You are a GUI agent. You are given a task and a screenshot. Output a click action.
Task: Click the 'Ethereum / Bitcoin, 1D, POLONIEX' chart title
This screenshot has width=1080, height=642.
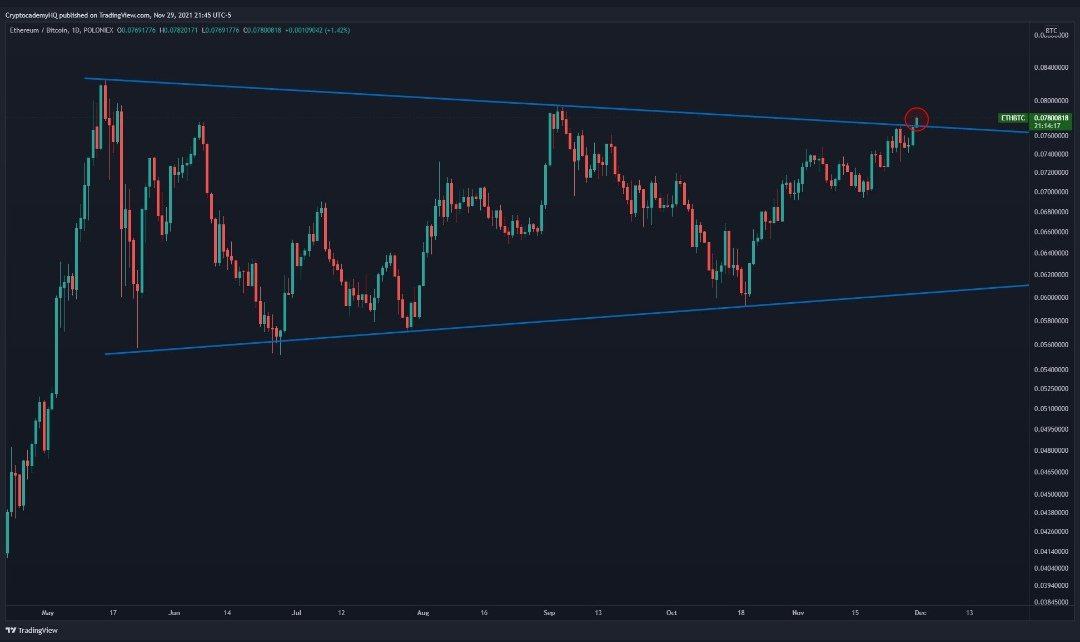59,30
